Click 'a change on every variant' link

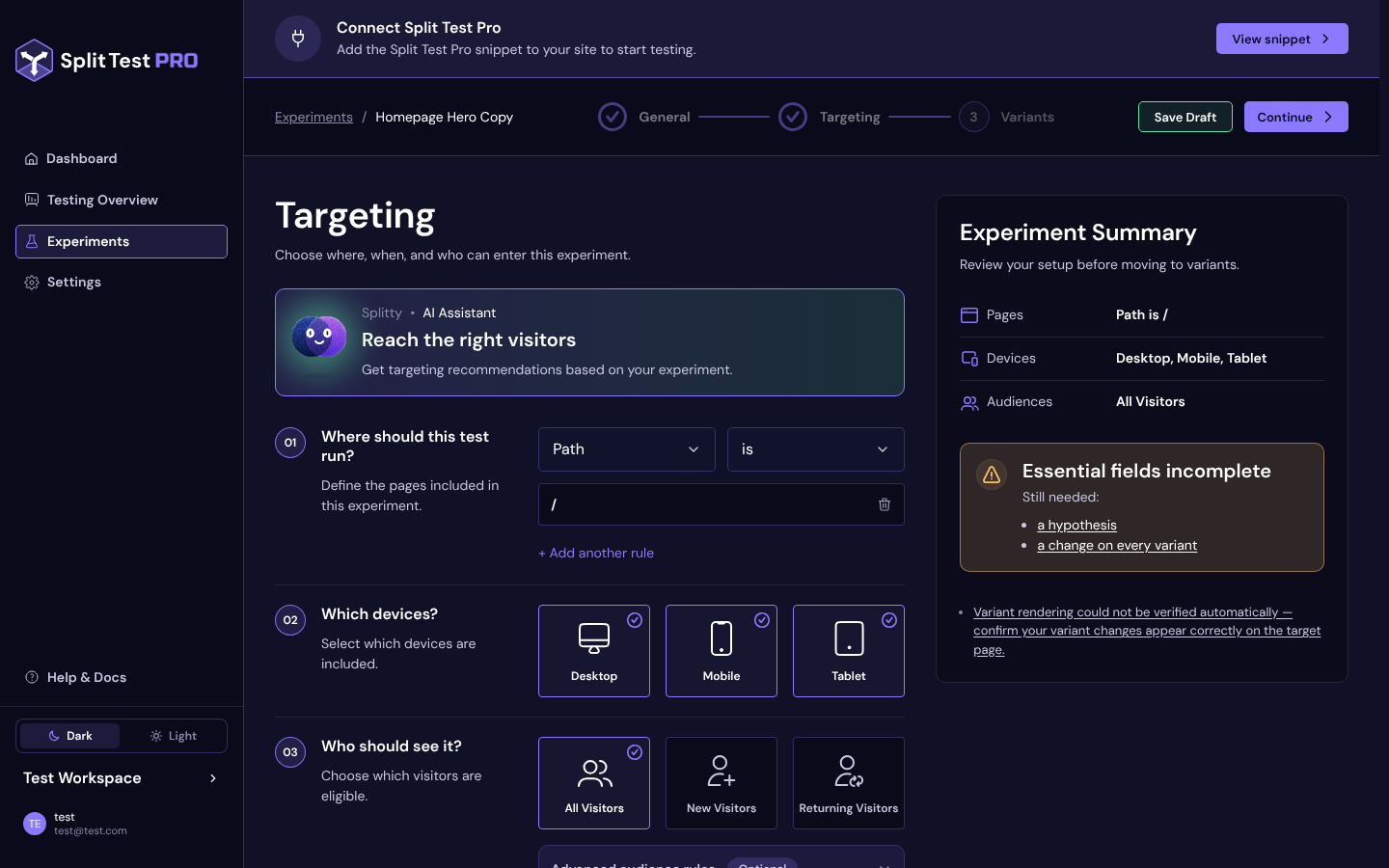1117,546
